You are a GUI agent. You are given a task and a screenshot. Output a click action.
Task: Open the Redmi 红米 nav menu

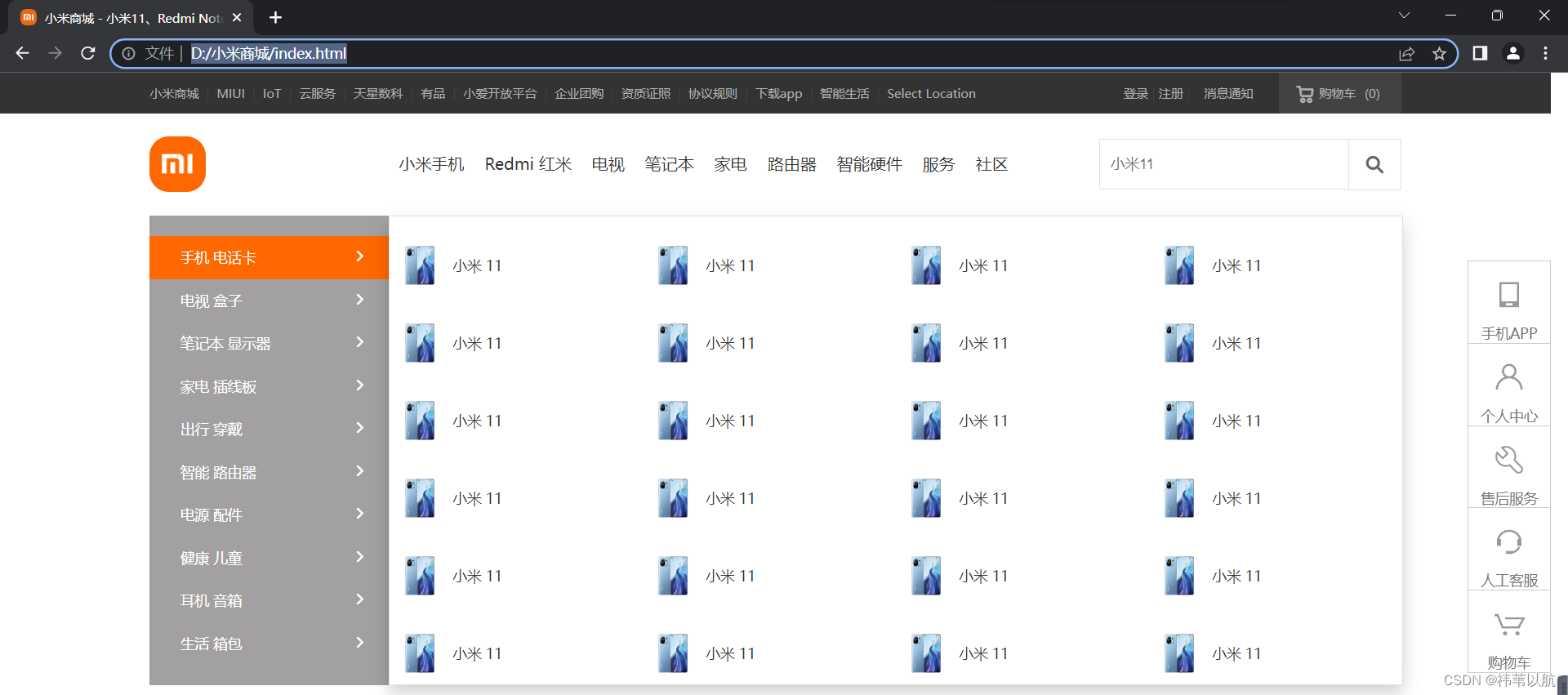528,164
